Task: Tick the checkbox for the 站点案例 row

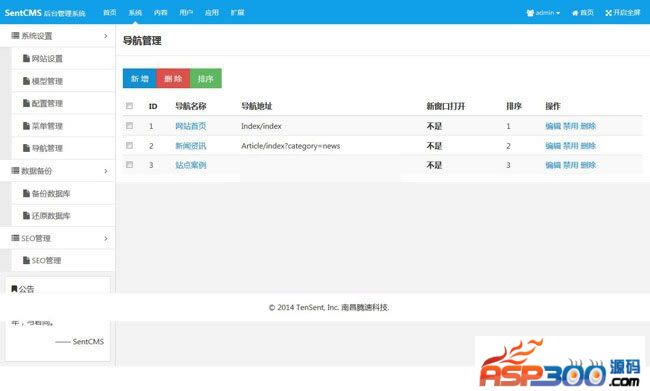Action: tap(129, 165)
